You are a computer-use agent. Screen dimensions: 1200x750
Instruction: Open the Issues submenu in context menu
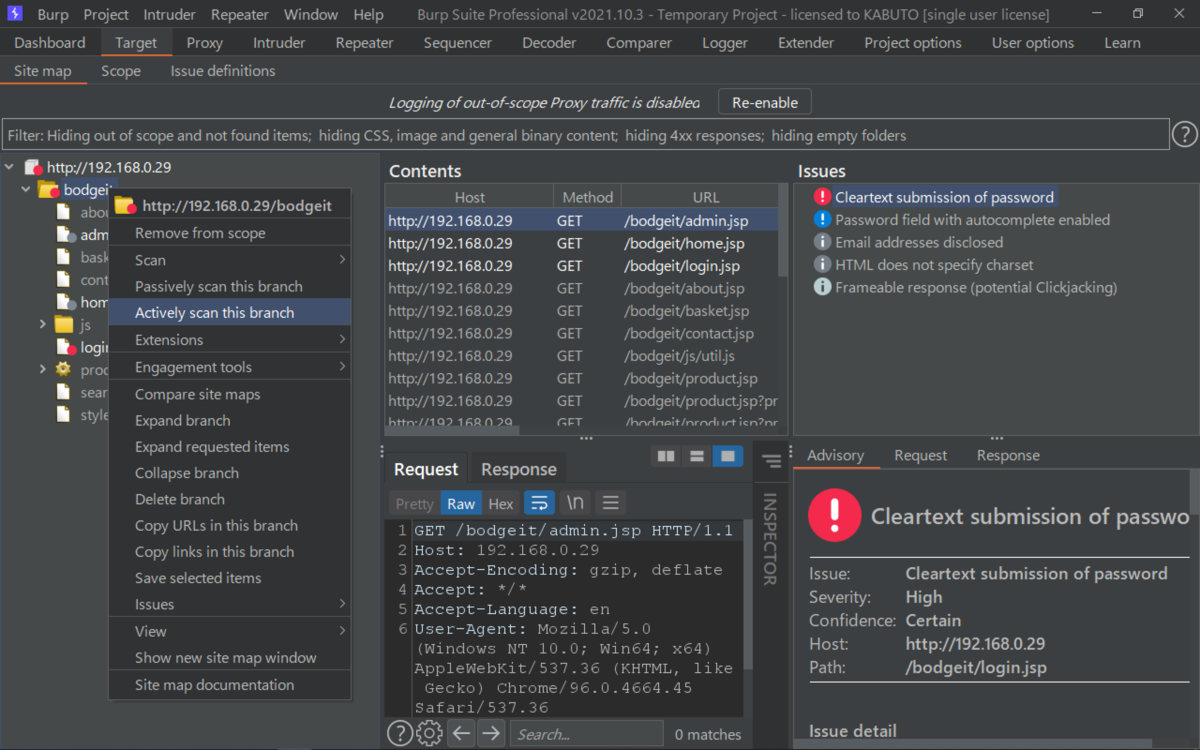click(230, 604)
